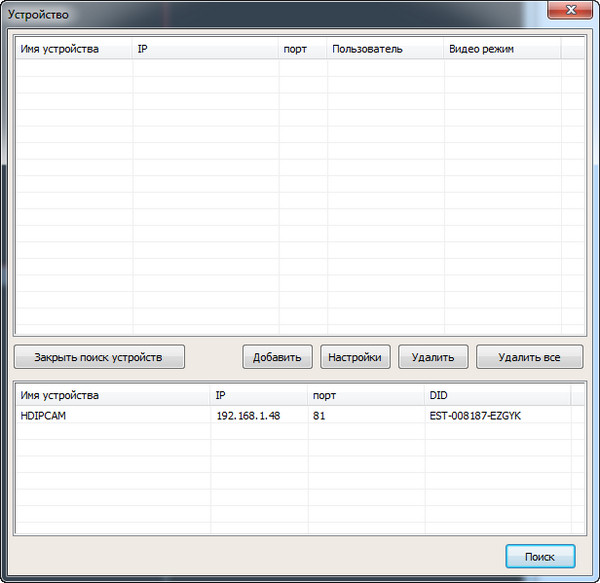This screenshot has height=583, width=600.
Task: Click IP column header in lower list
Action: point(258,395)
